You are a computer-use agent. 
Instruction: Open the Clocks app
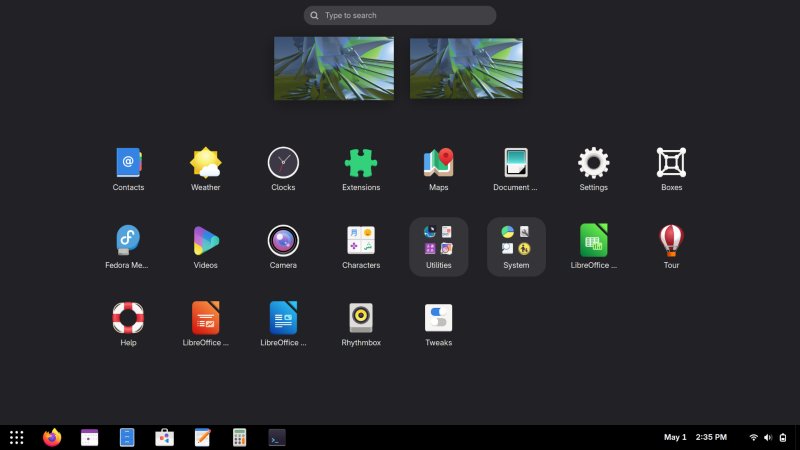click(283, 162)
